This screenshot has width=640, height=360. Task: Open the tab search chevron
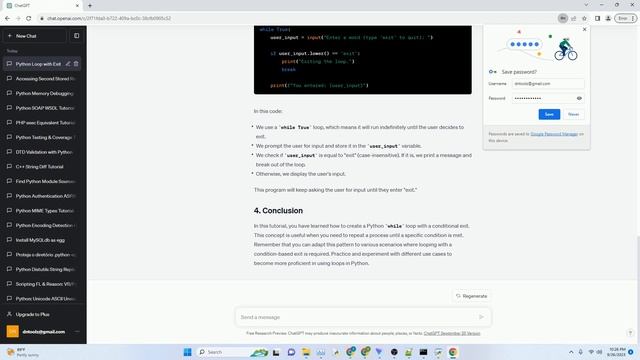[586, 5]
